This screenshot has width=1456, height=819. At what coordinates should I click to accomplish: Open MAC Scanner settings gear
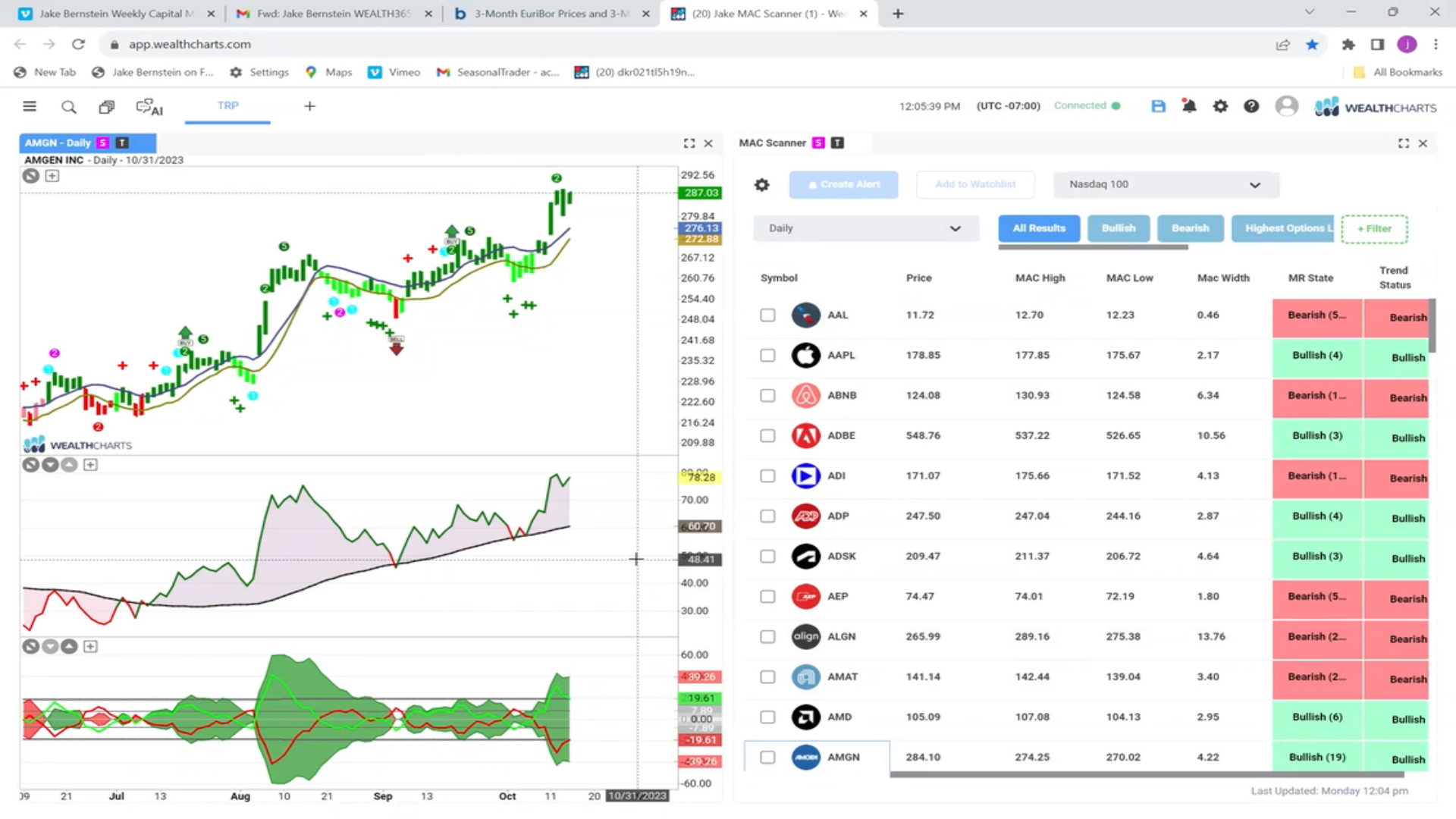pyautogui.click(x=762, y=184)
